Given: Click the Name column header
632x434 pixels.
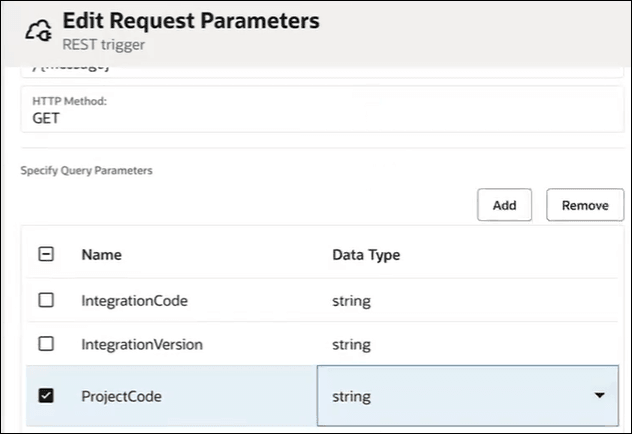Looking at the screenshot, I should point(101,255).
